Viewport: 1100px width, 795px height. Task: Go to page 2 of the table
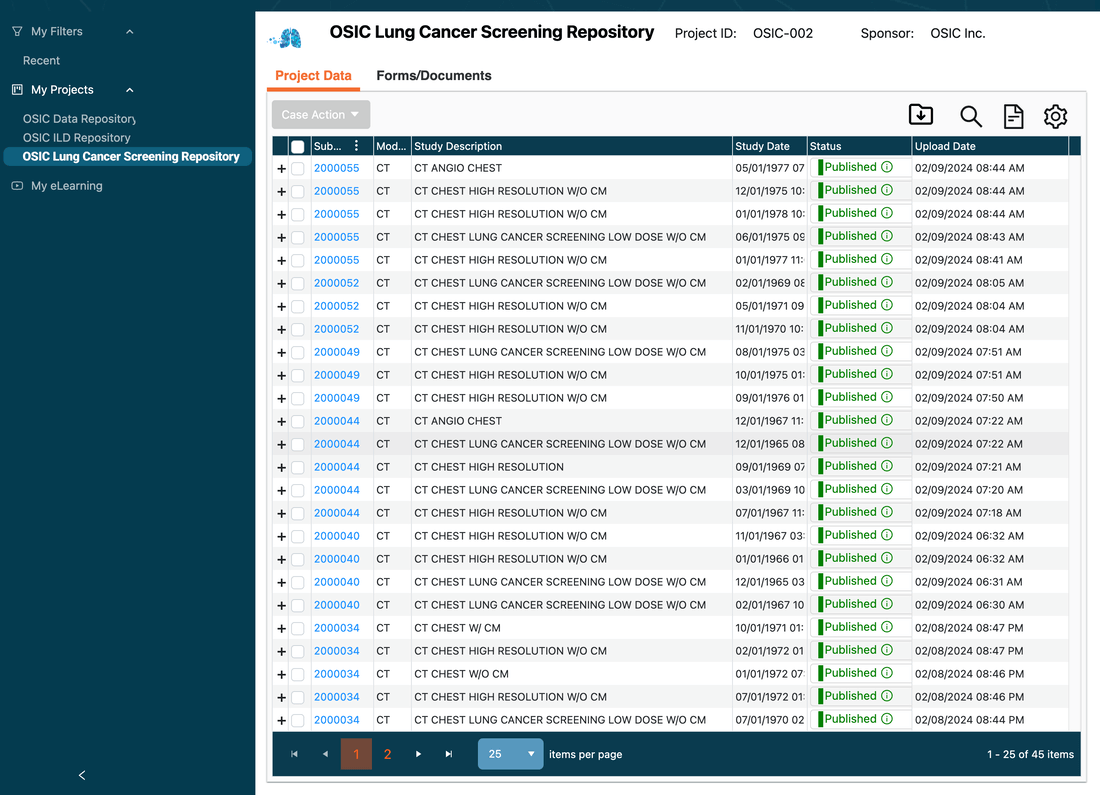coord(387,754)
